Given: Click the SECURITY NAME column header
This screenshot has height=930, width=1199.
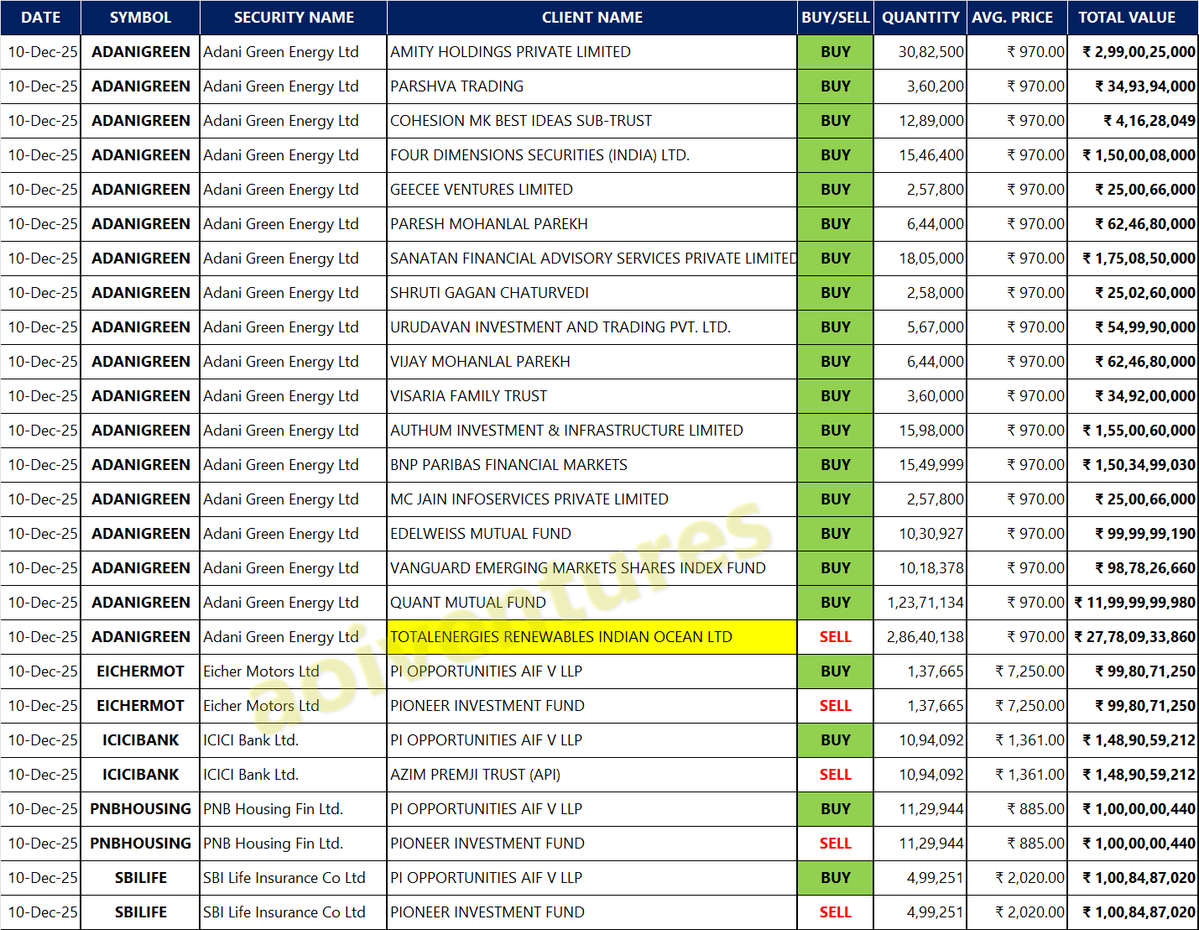Looking at the screenshot, I should (294, 18).
